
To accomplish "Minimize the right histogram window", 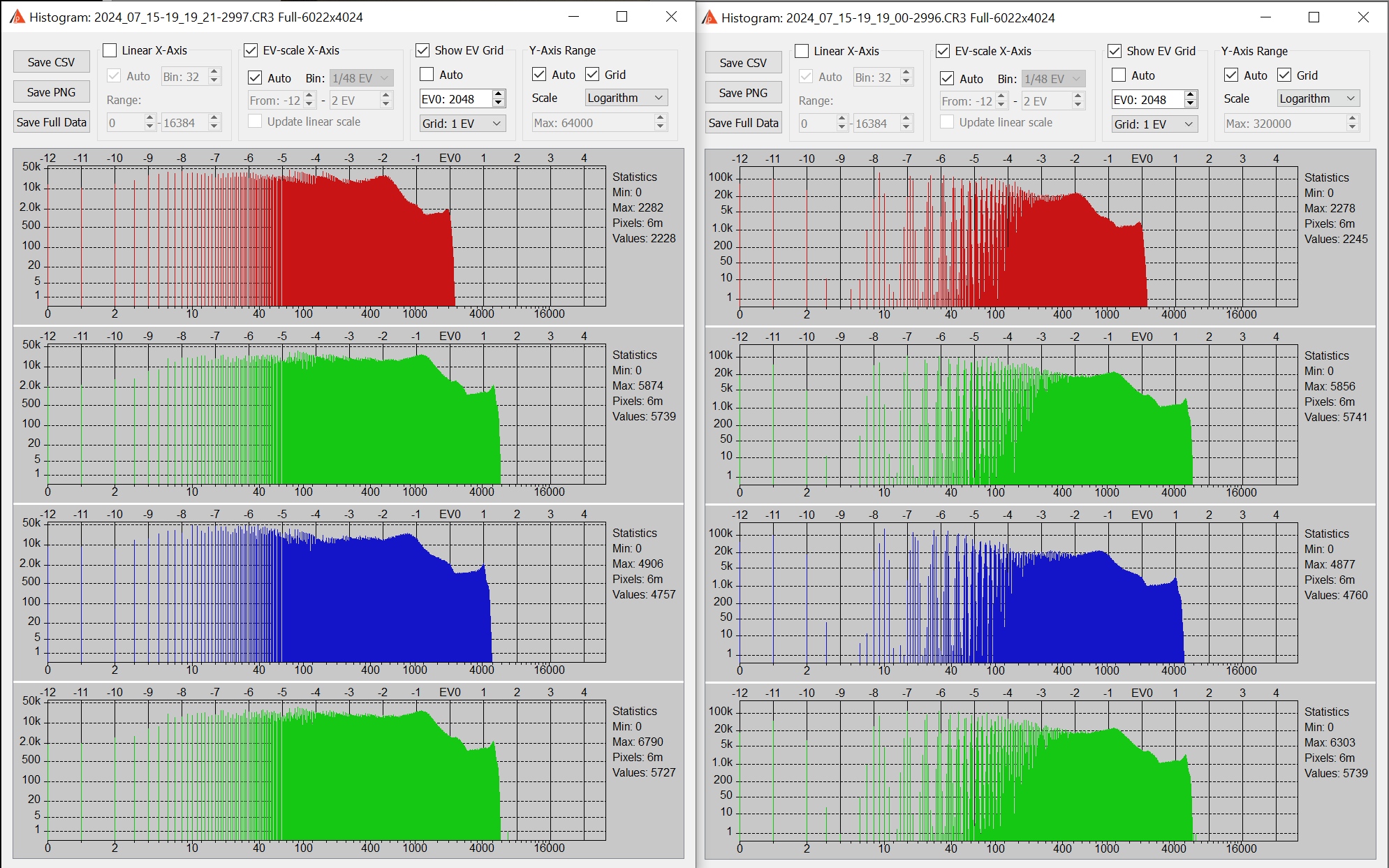I will (x=1265, y=17).
